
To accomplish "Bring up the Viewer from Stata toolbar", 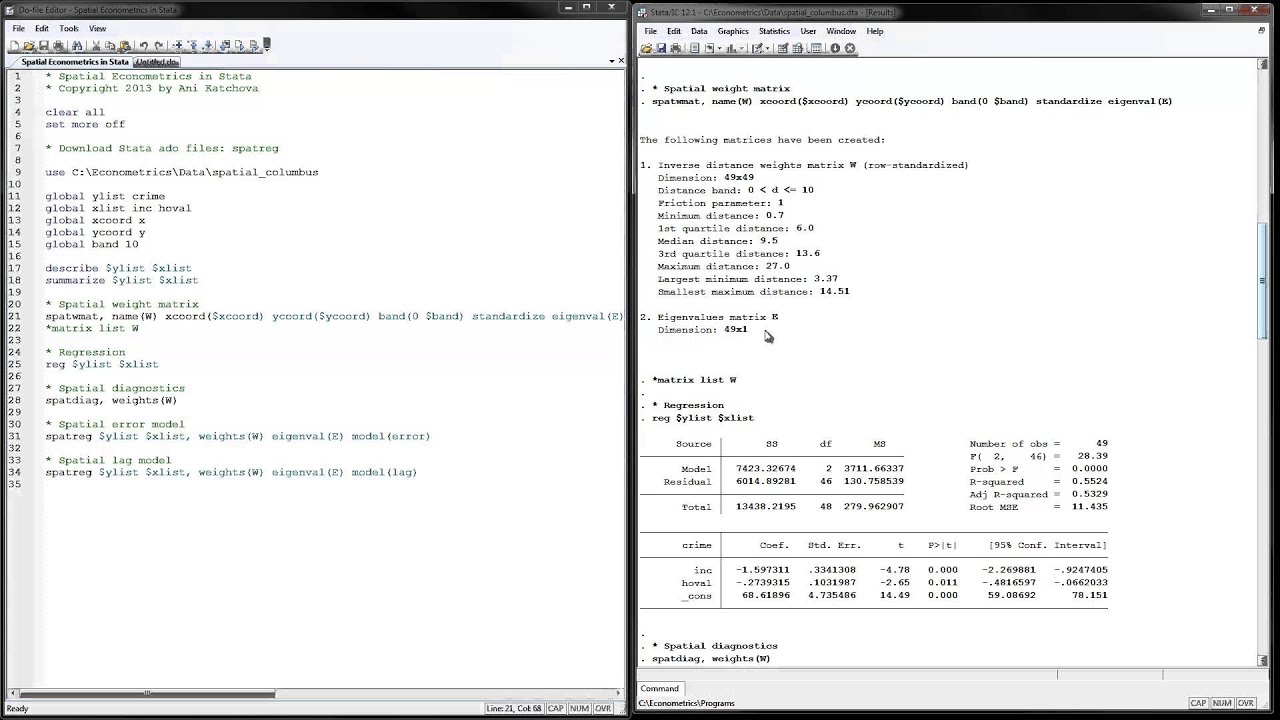I will click(x=709, y=48).
